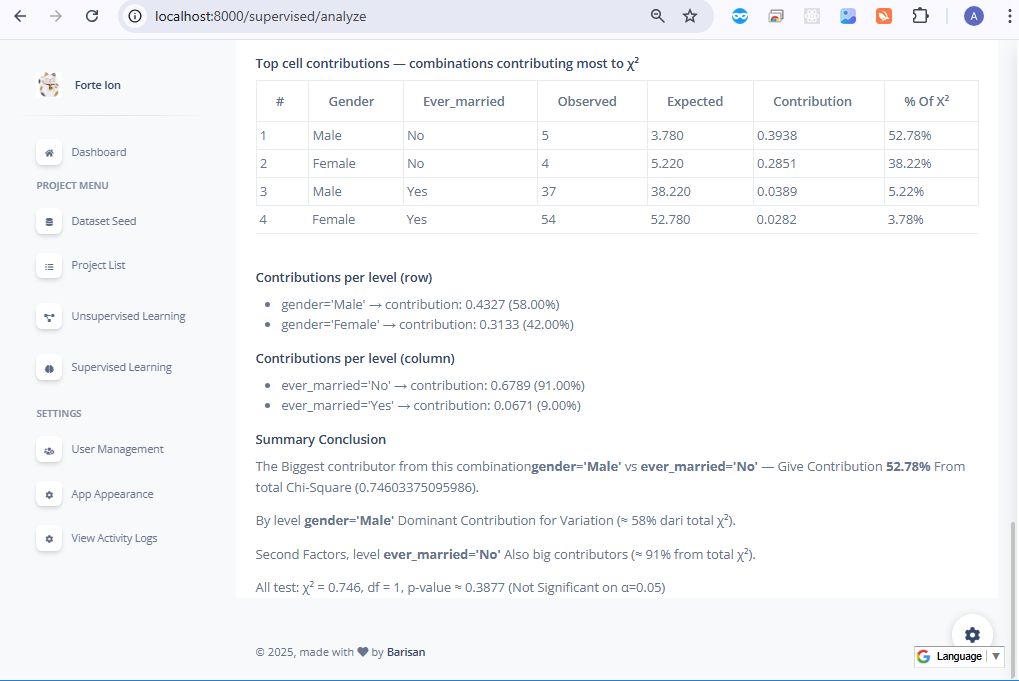Open the stacked-windows extension icon
1019x681 pixels.
tap(775, 16)
